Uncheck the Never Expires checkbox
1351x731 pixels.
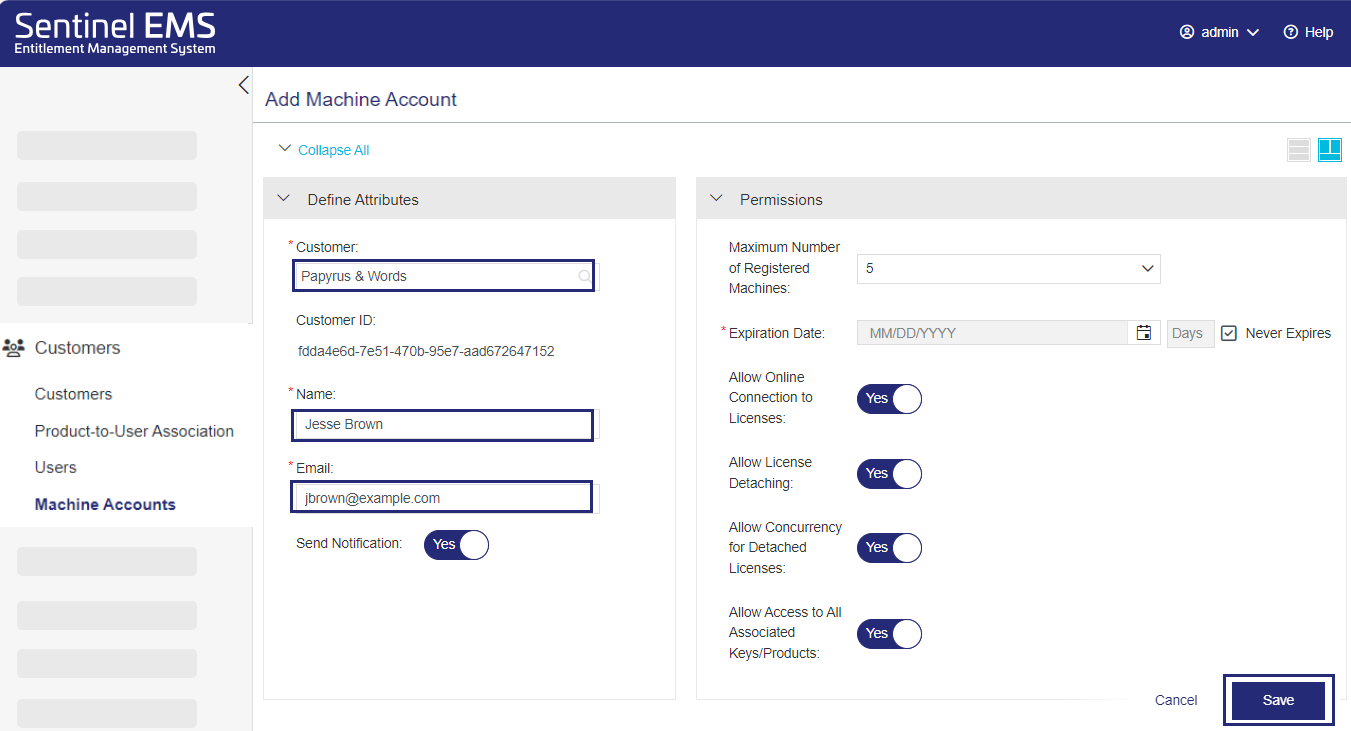pyautogui.click(x=1230, y=333)
